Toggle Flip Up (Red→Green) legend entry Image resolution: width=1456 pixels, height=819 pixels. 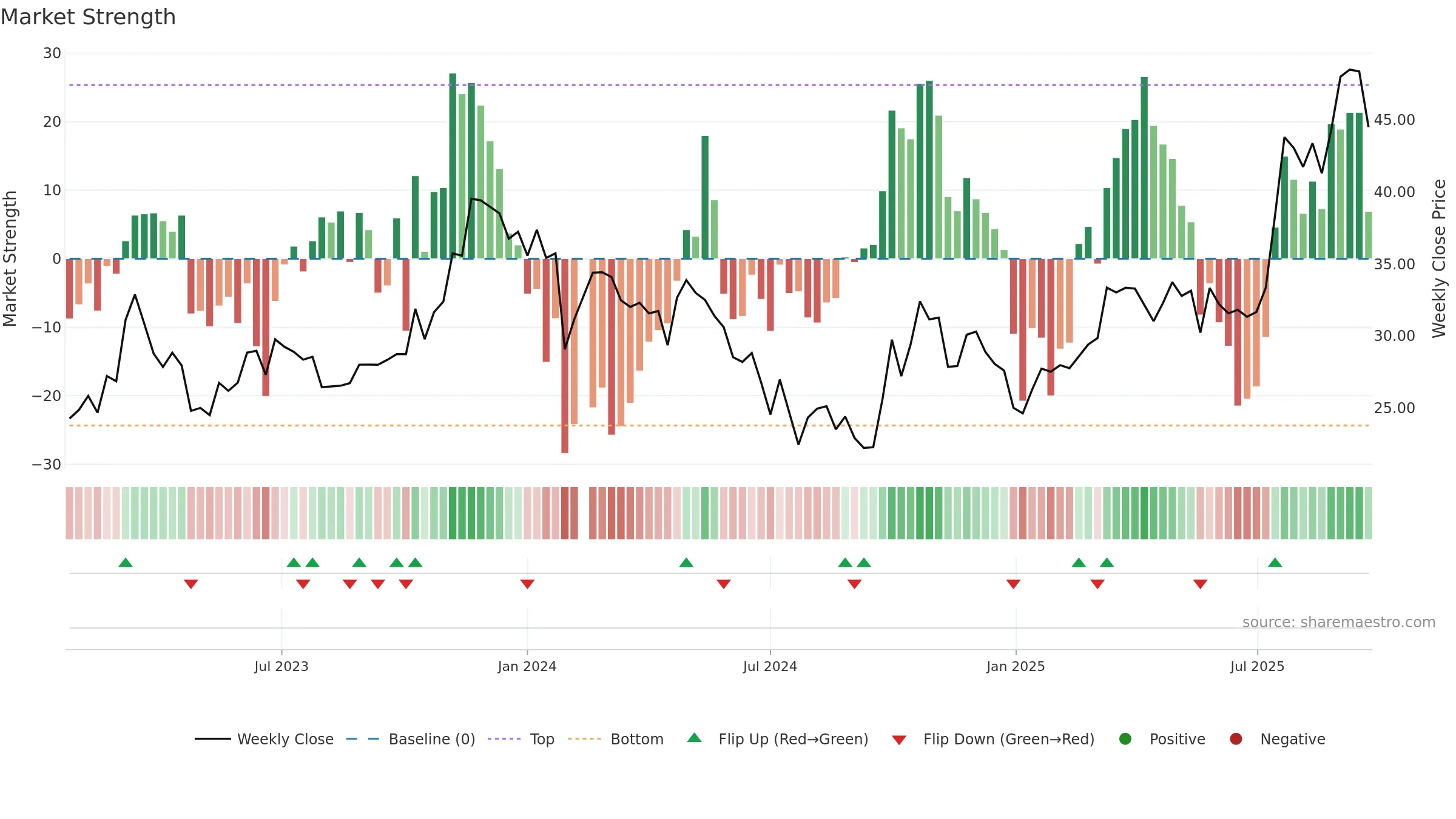tap(778, 739)
